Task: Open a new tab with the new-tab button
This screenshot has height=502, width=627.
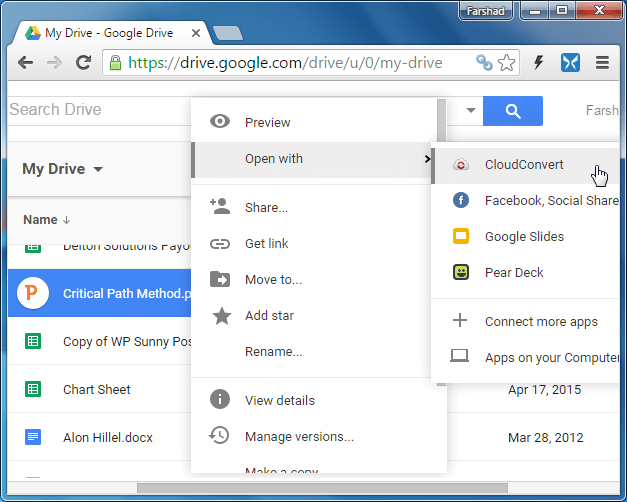Action: pyautogui.click(x=228, y=33)
